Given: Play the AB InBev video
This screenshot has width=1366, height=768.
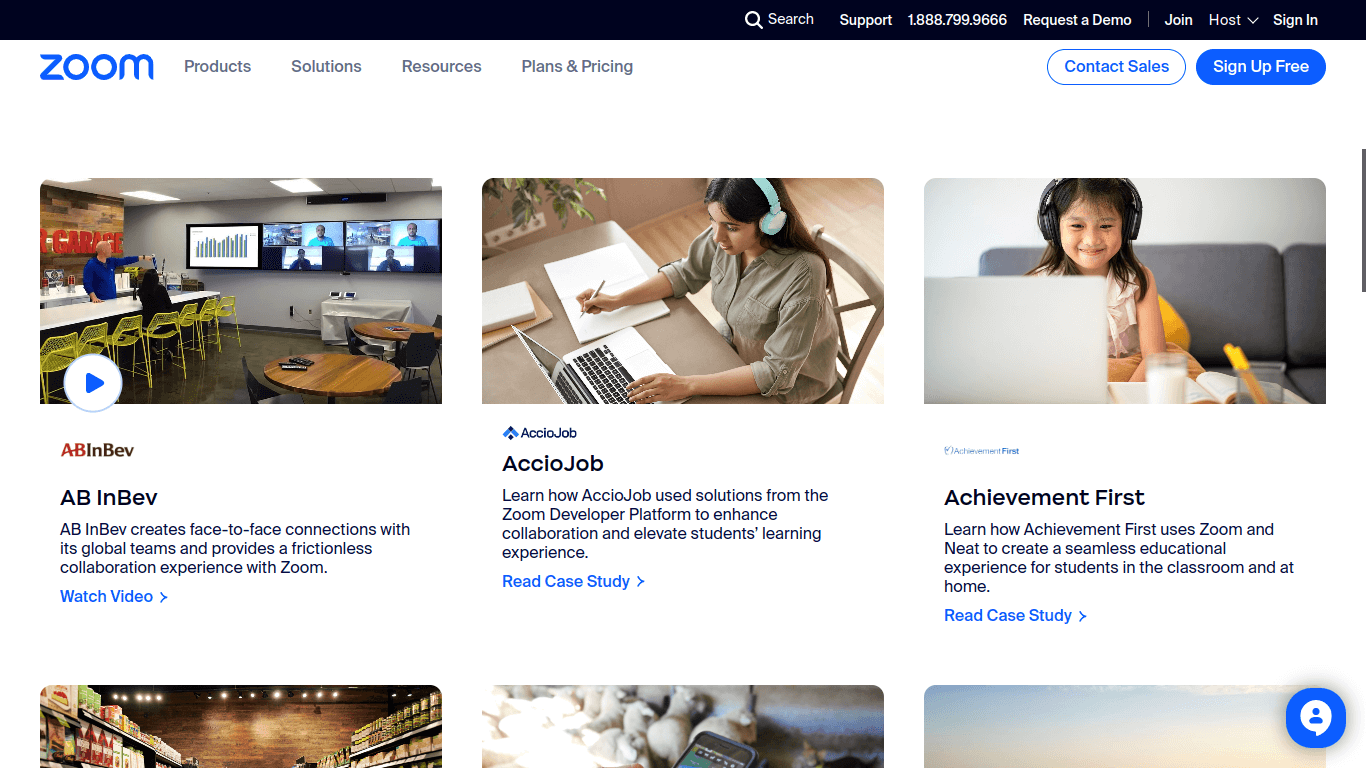Looking at the screenshot, I should [93, 383].
